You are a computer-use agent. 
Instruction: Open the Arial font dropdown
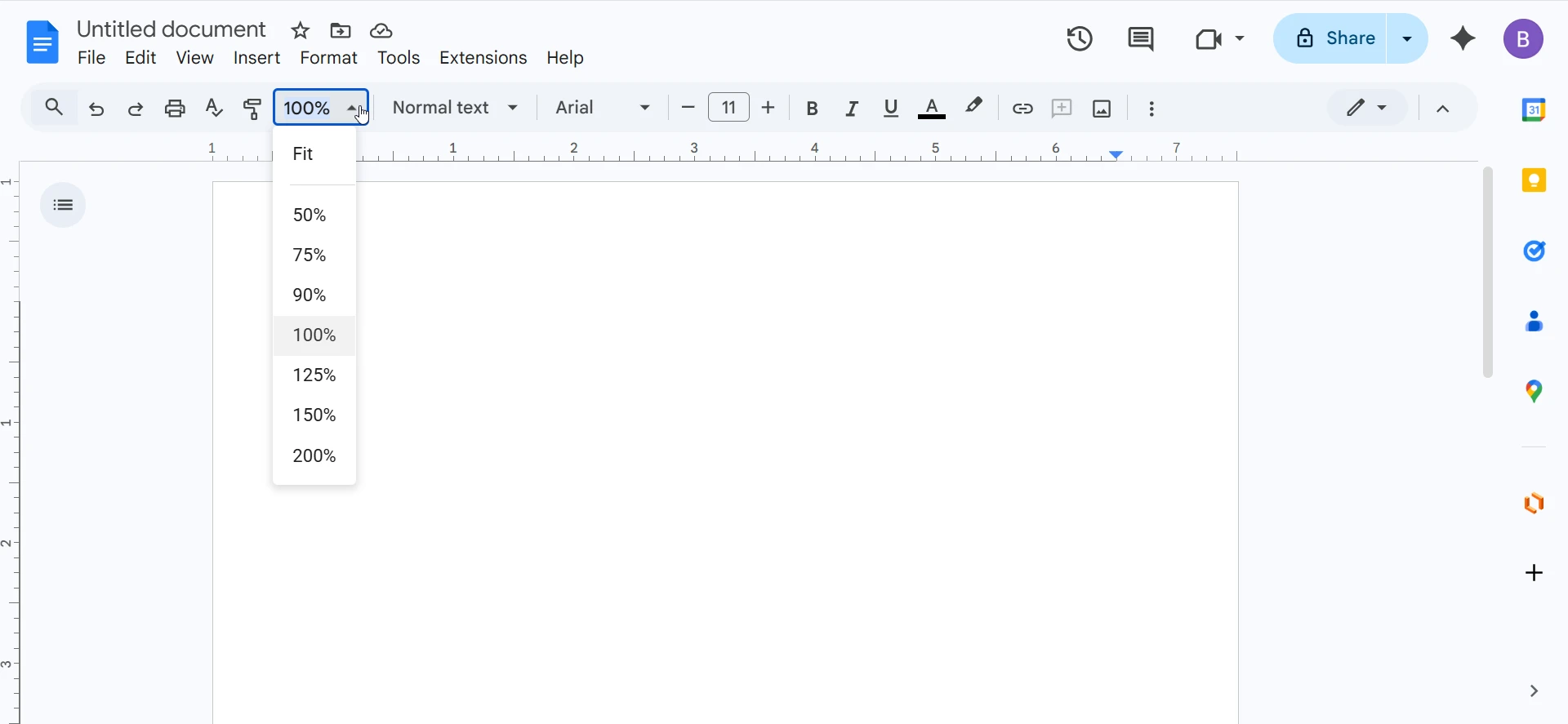[x=603, y=108]
